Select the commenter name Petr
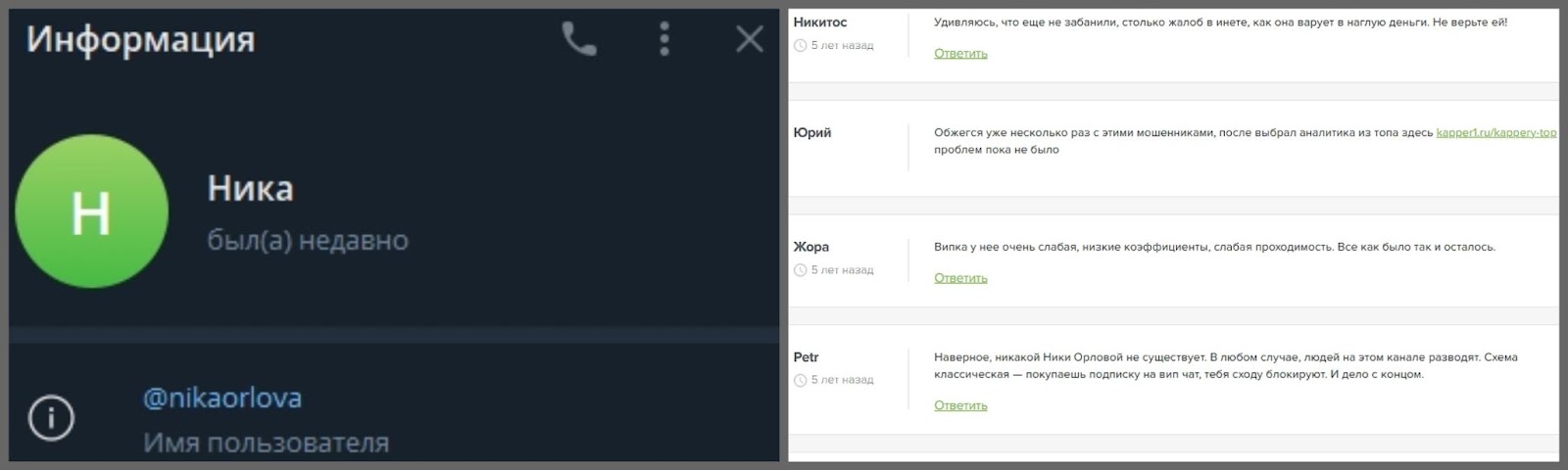Image resolution: width=1568 pixels, height=470 pixels. [806, 357]
